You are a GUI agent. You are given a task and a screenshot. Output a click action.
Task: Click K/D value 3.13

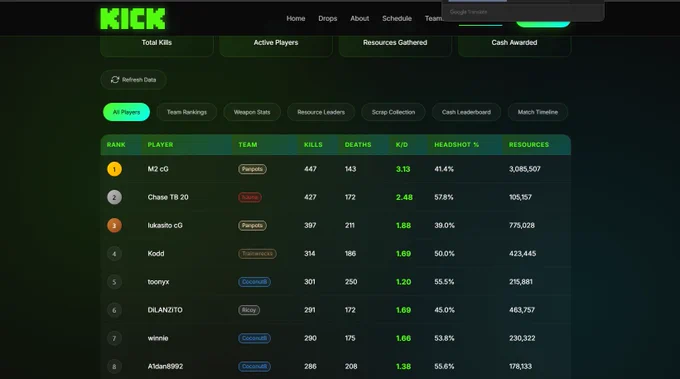coord(403,169)
